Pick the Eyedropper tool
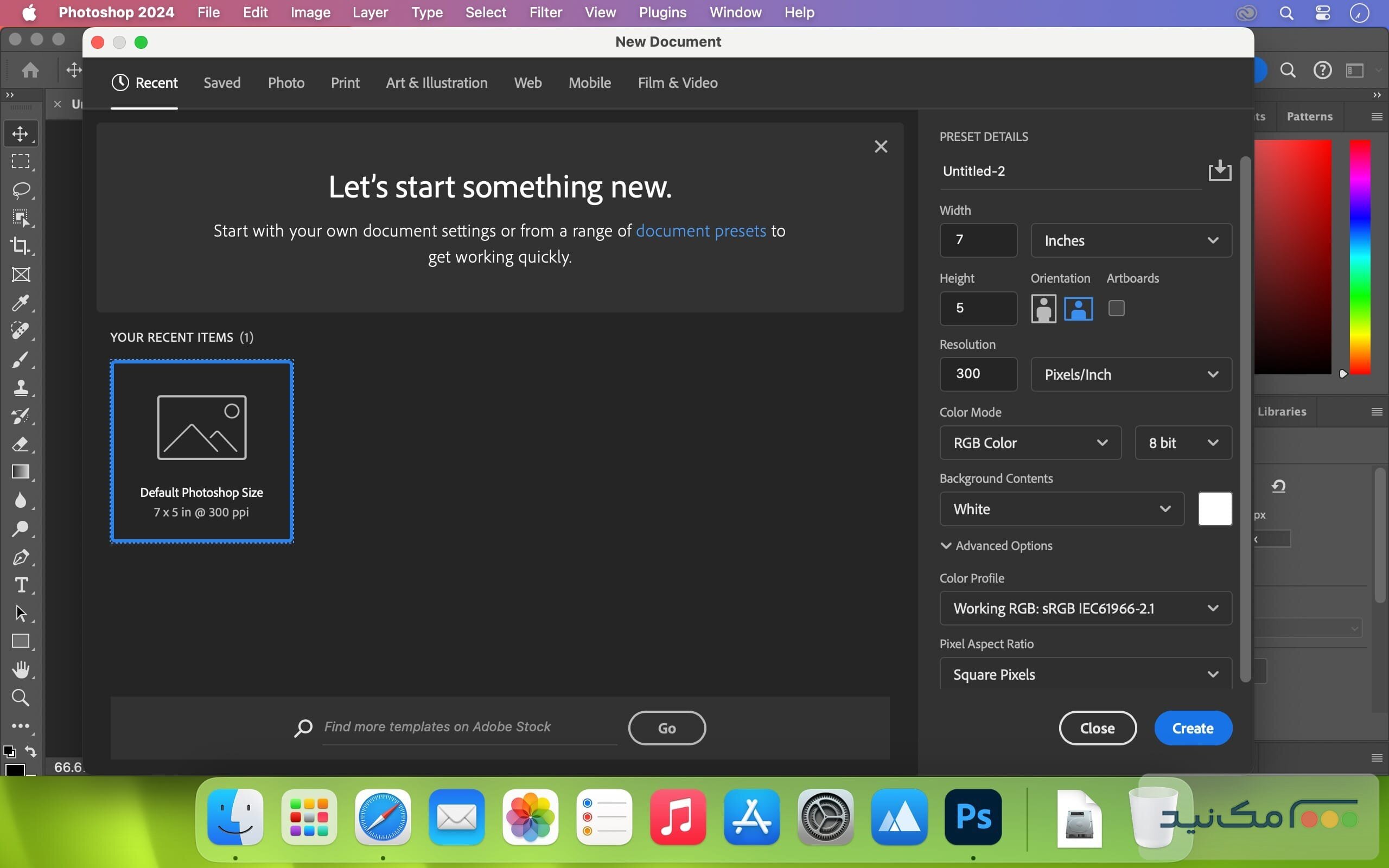 pyautogui.click(x=21, y=303)
